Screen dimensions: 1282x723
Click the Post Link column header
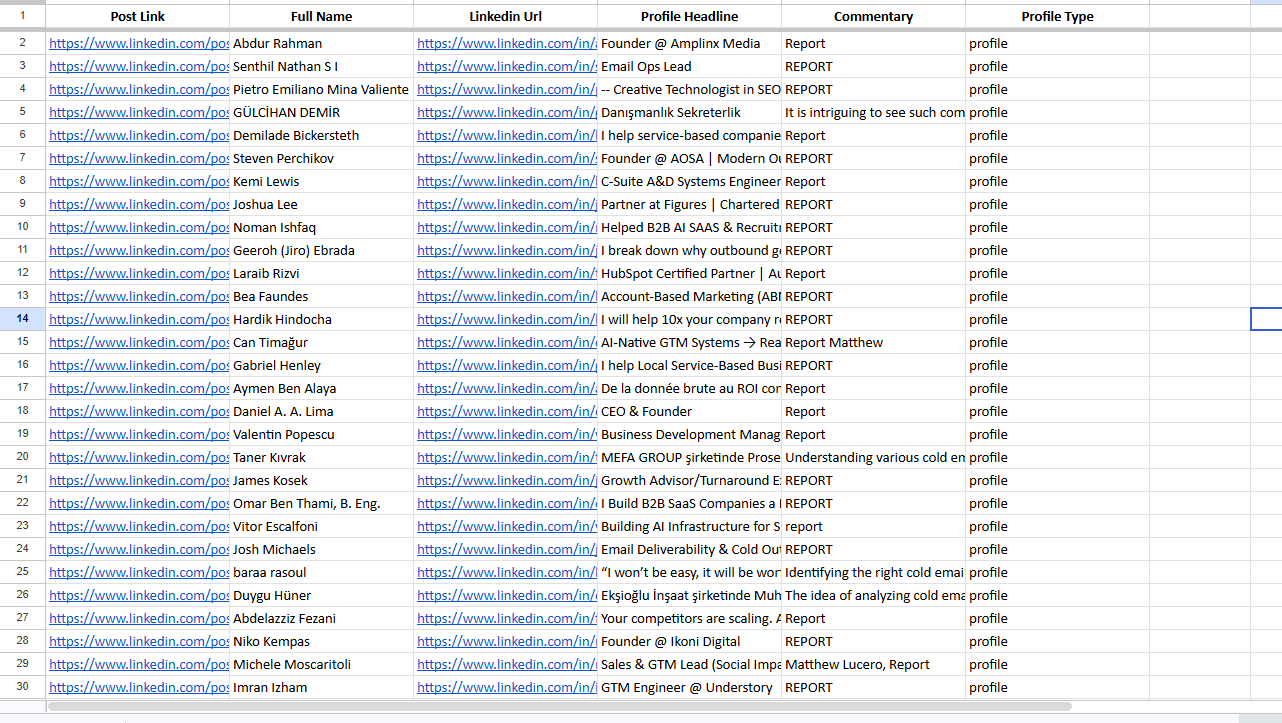coord(138,16)
